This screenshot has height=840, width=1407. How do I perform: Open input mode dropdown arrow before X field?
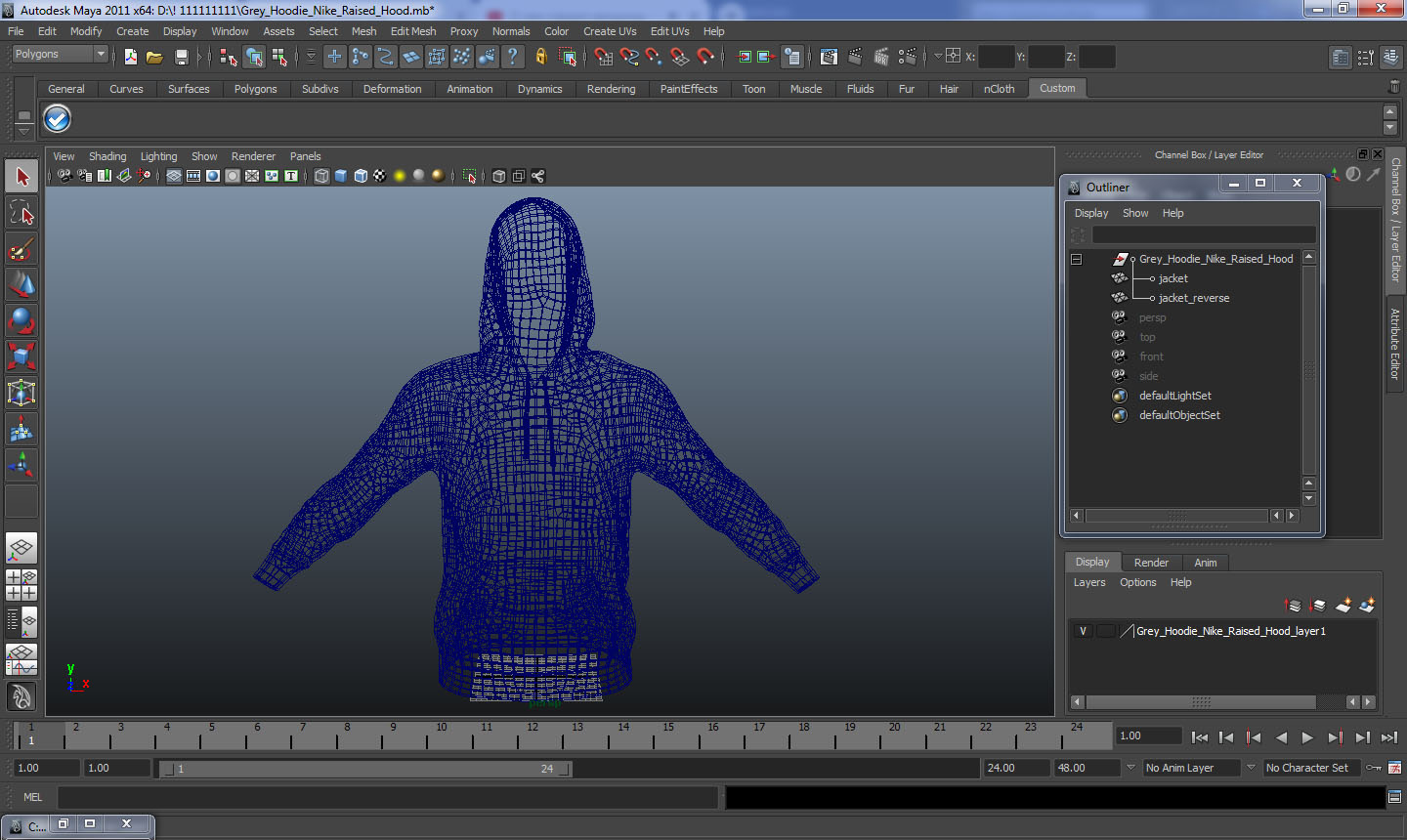tap(938, 56)
